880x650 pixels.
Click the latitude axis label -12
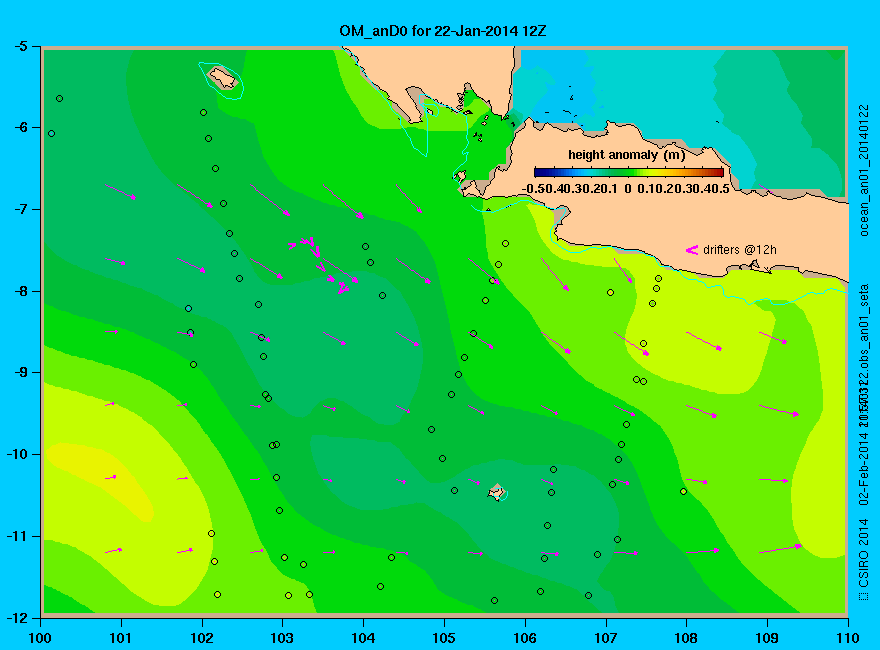(17, 617)
